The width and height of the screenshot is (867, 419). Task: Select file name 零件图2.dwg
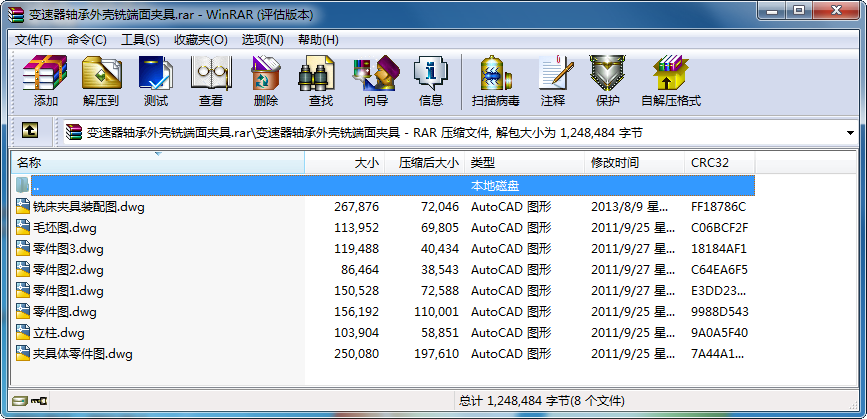point(69,270)
